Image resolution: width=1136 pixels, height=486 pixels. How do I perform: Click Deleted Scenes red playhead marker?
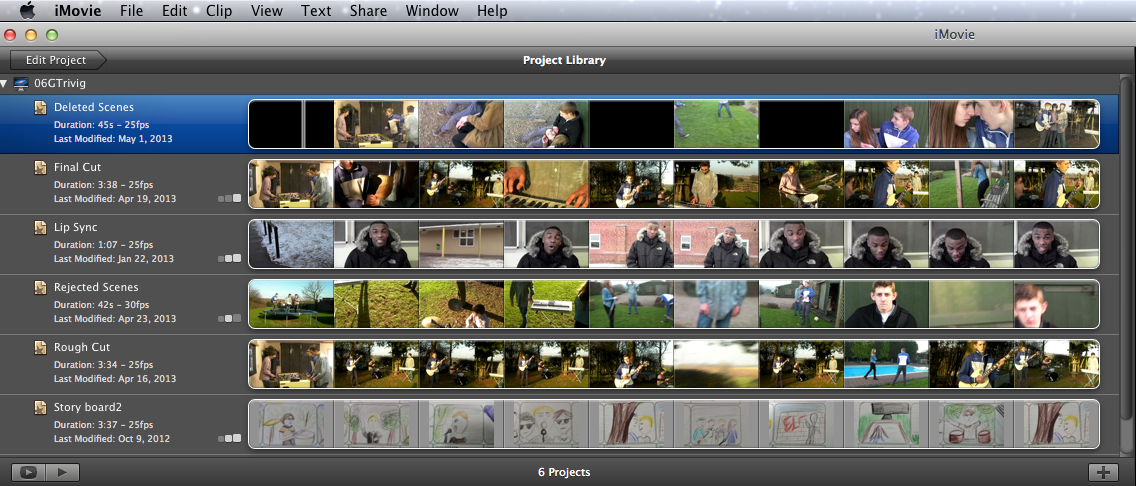303,125
